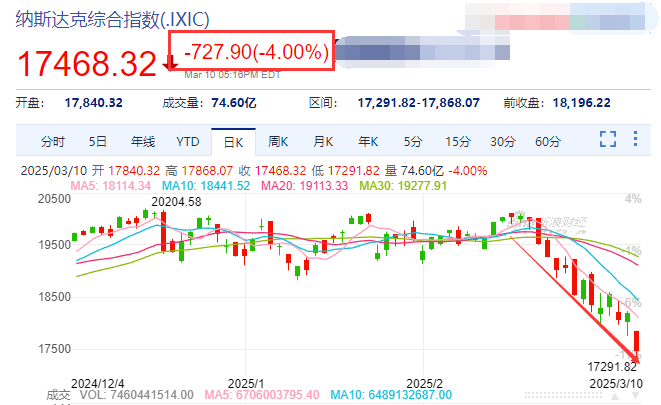The height and width of the screenshot is (405, 661).
Task: Click the last red candlestick on 2025/3/10
Action: click(637, 341)
